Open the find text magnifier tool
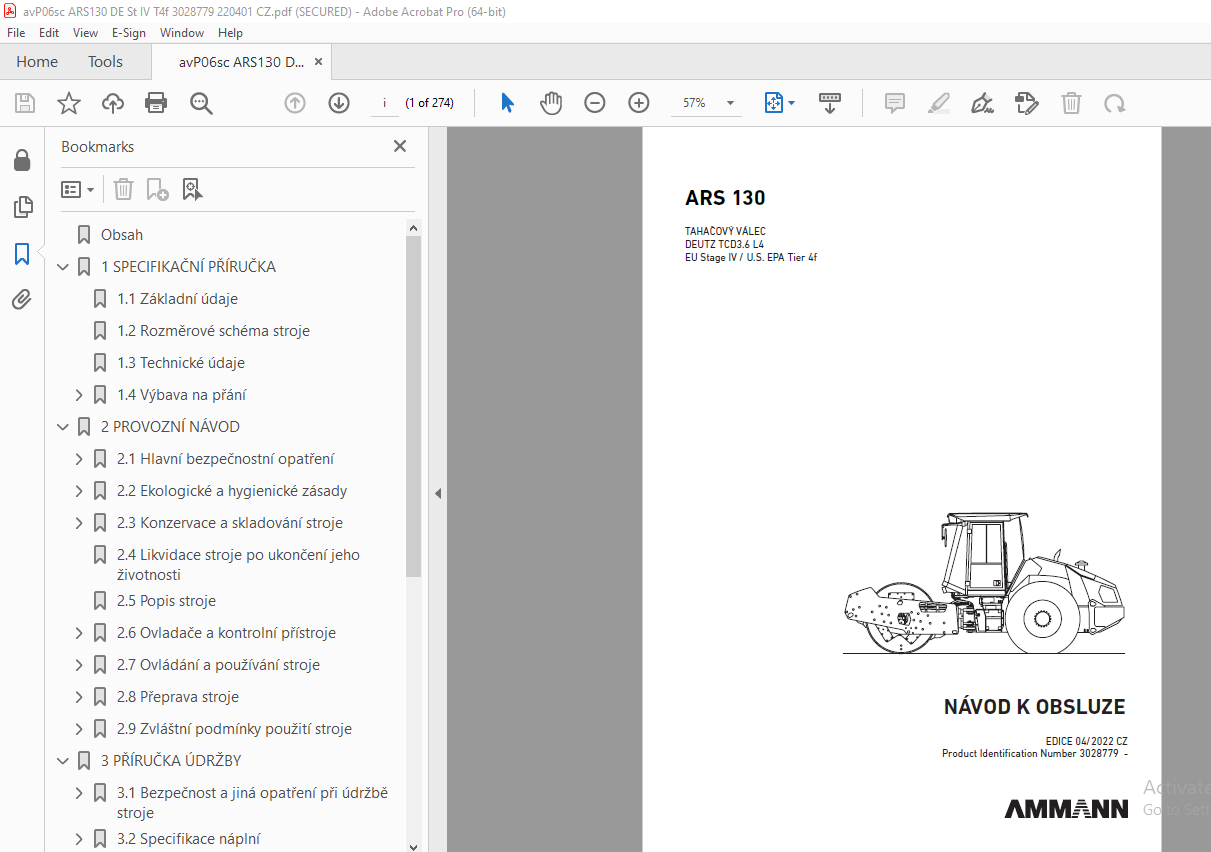Image resolution: width=1211 pixels, height=852 pixels. coord(201,103)
